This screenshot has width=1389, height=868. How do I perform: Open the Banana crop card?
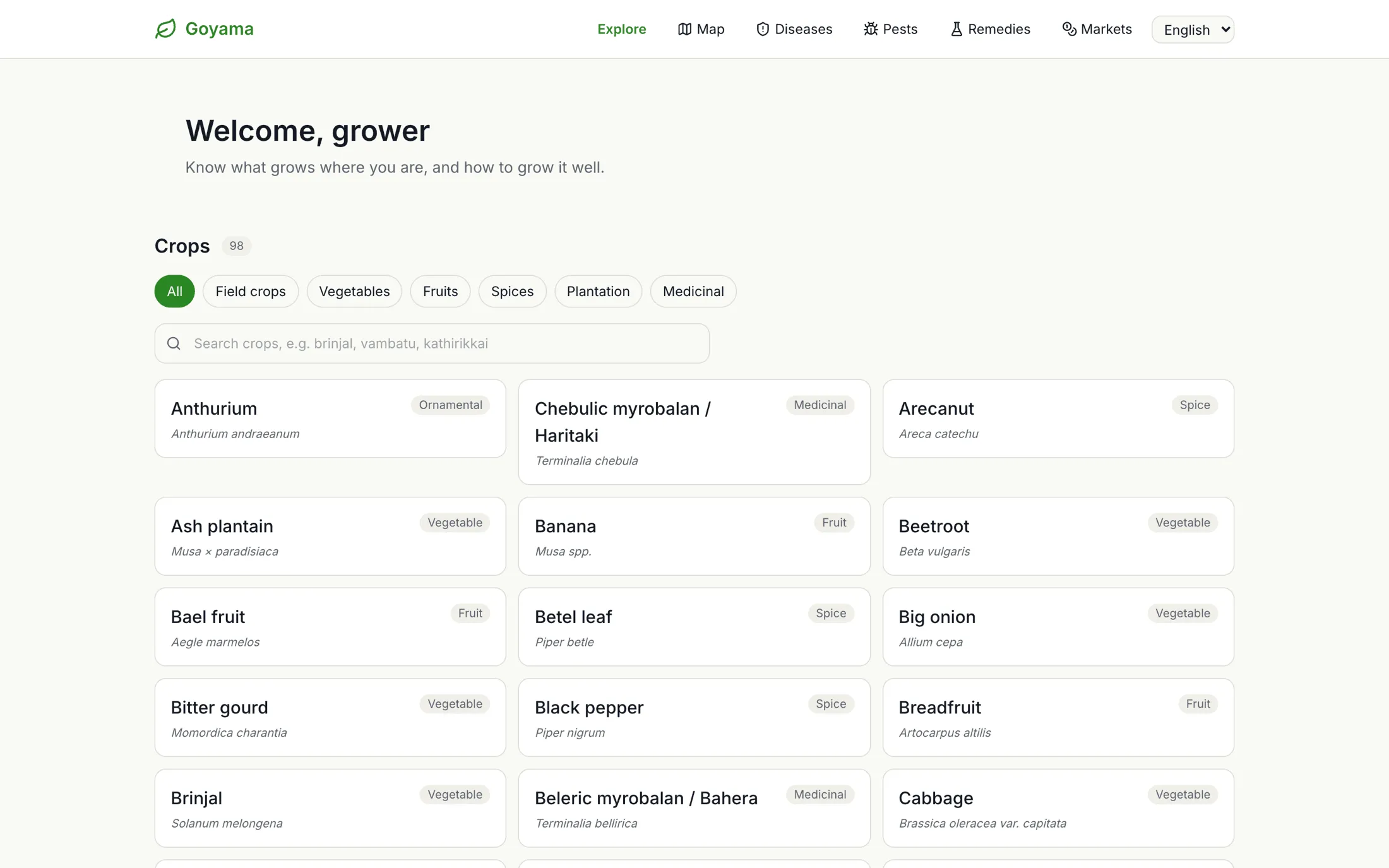[694, 536]
